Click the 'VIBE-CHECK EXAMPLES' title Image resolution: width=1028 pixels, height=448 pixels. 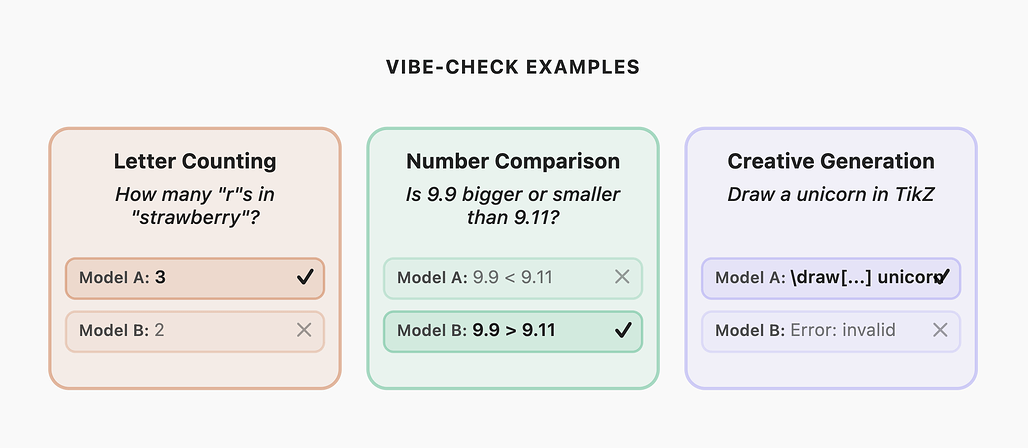pyautogui.click(x=513, y=68)
